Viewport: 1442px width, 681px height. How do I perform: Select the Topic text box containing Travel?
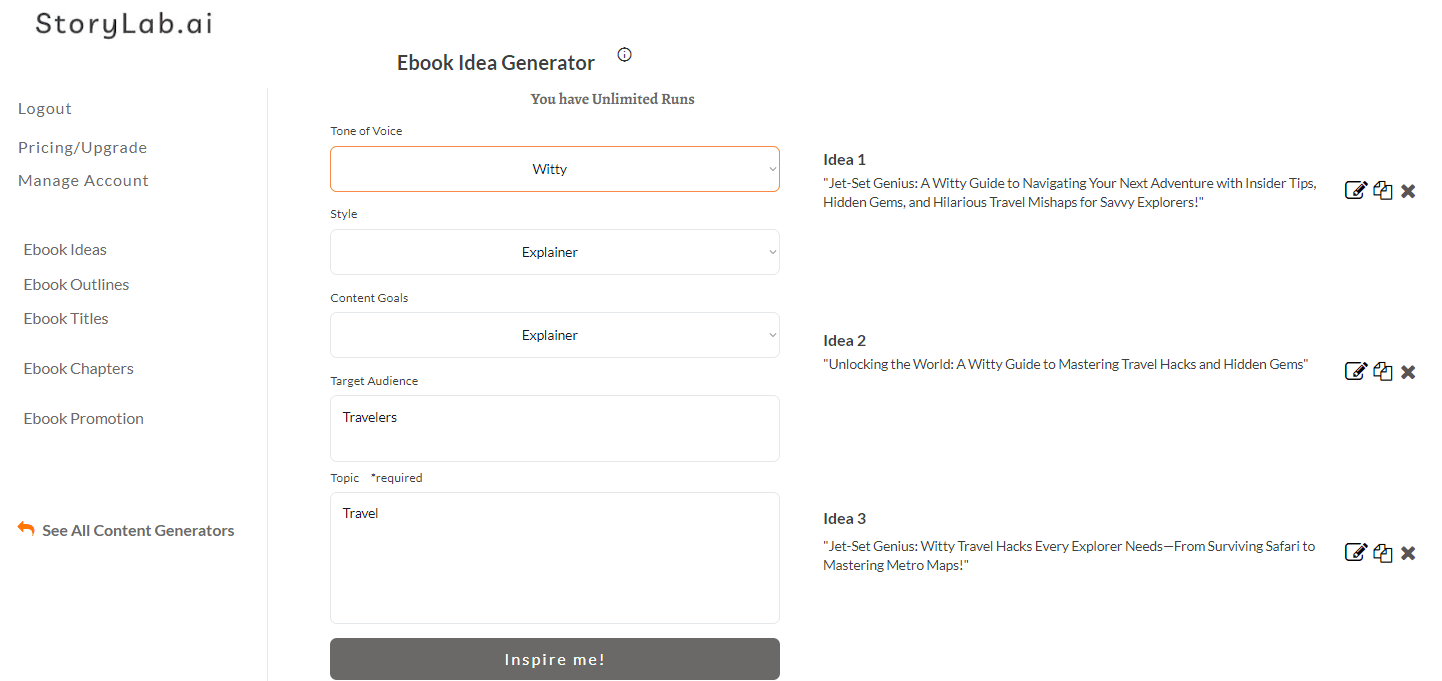coord(555,557)
